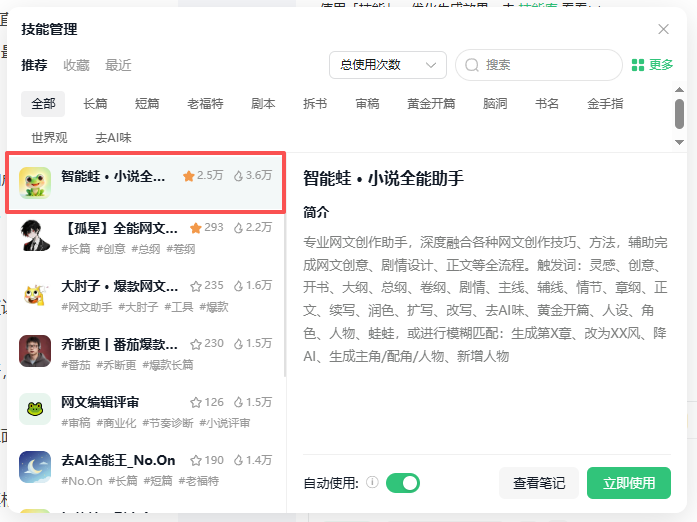Select the 全部 category filter

coord(43,104)
